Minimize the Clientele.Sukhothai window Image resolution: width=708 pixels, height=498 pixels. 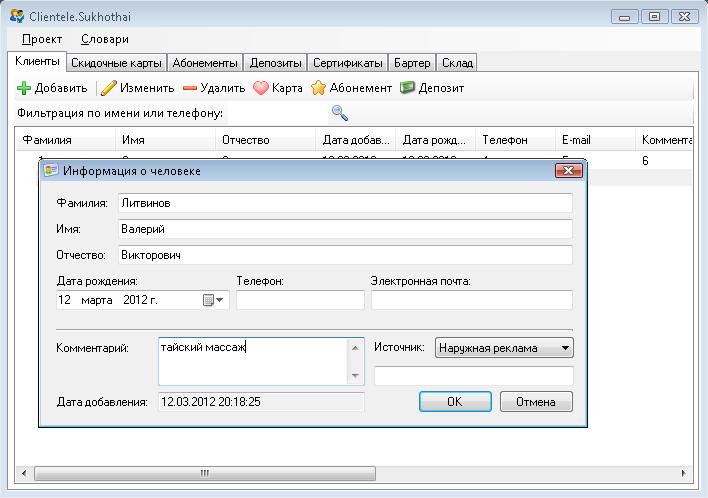(624, 17)
